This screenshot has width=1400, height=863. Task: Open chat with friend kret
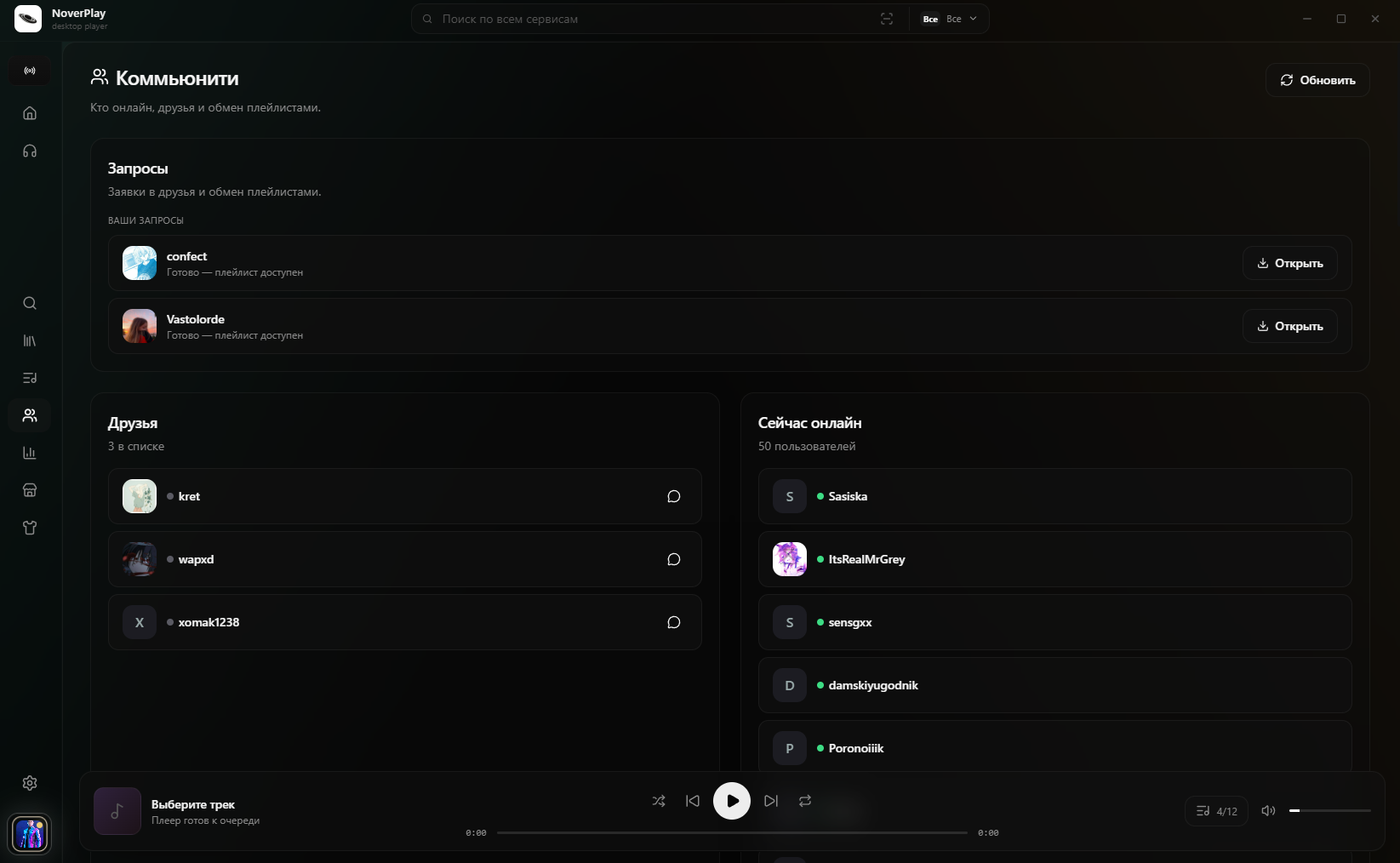point(674,496)
